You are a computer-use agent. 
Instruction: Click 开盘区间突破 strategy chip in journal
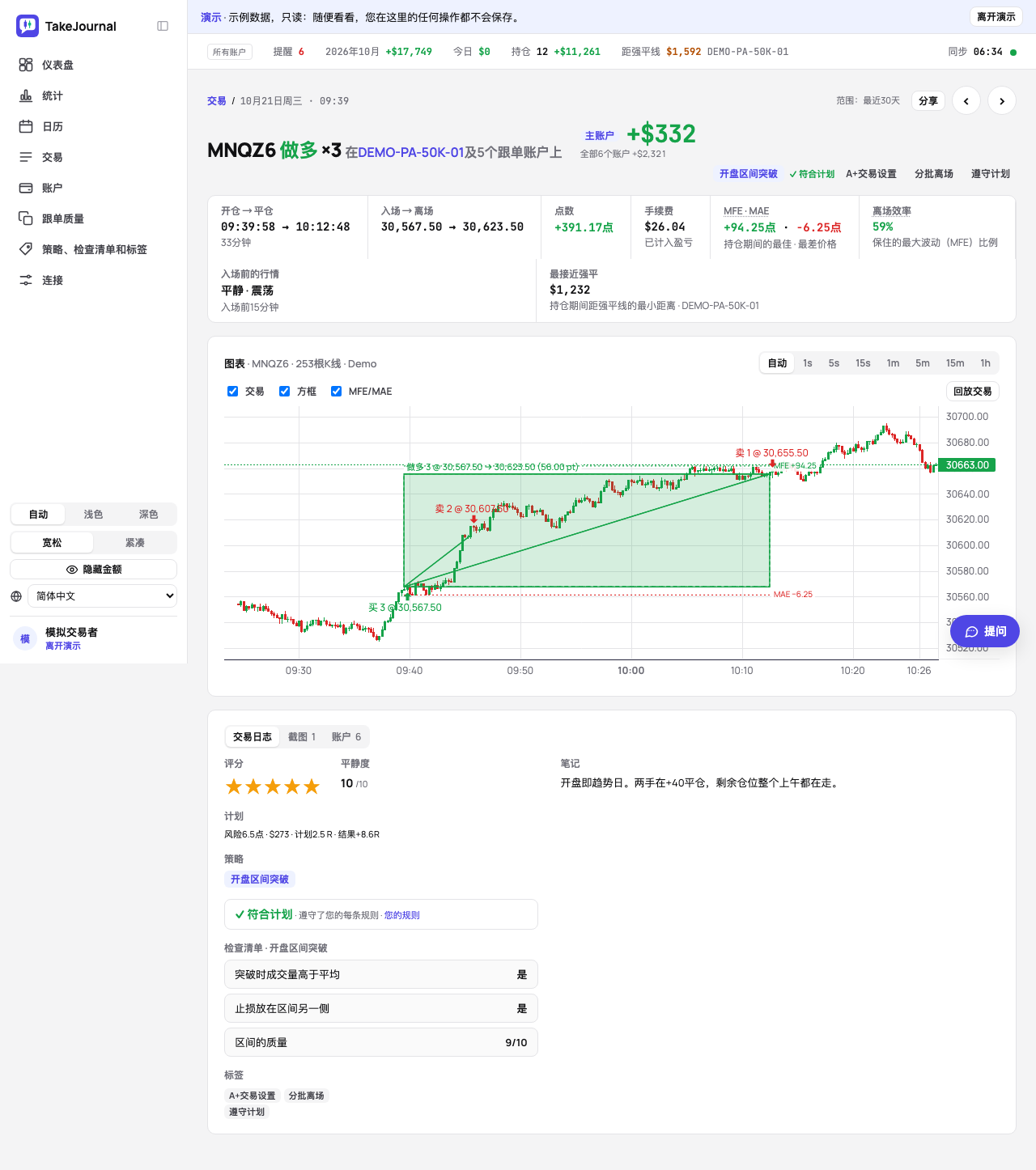pos(260,880)
